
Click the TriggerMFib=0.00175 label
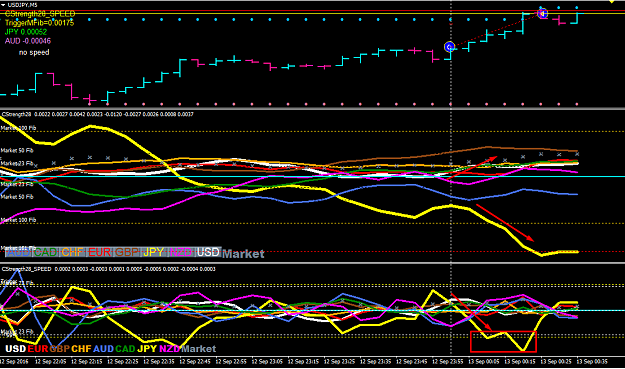point(39,23)
